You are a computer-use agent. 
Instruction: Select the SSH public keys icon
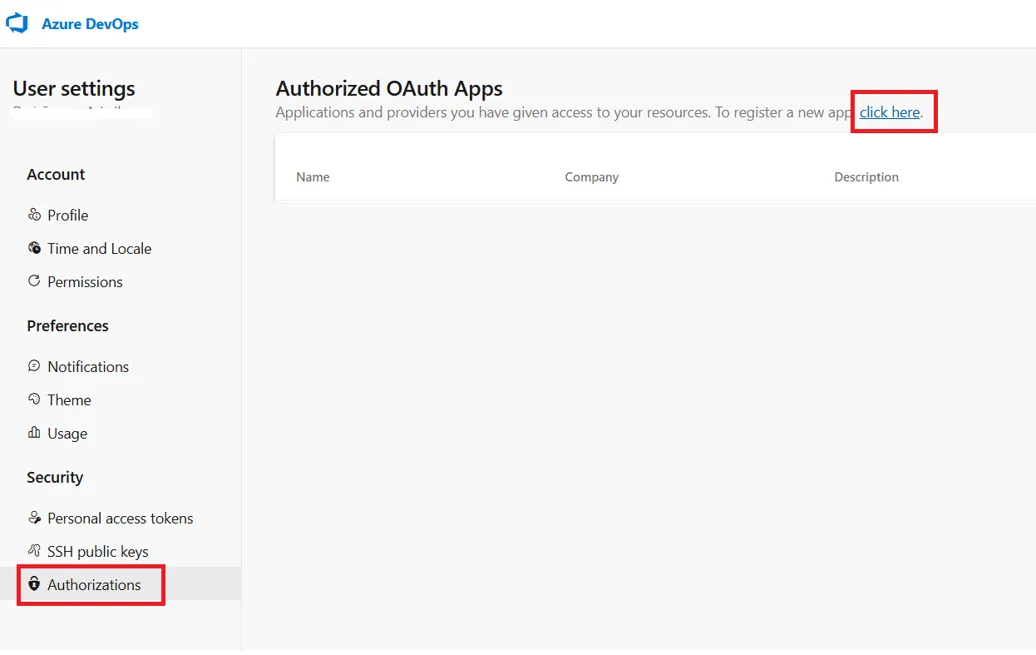click(x=33, y=551)
